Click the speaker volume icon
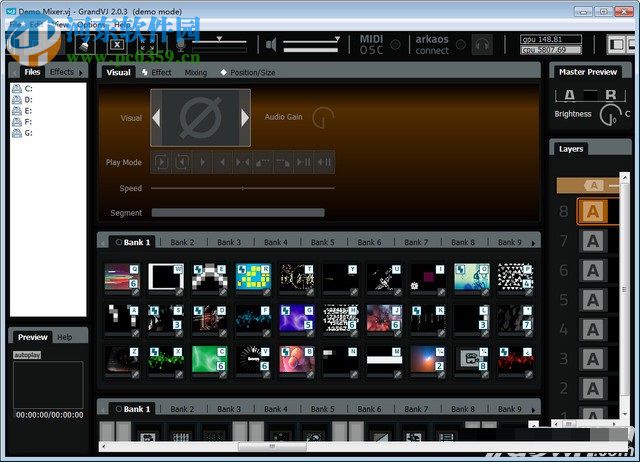 pos(270,44)
